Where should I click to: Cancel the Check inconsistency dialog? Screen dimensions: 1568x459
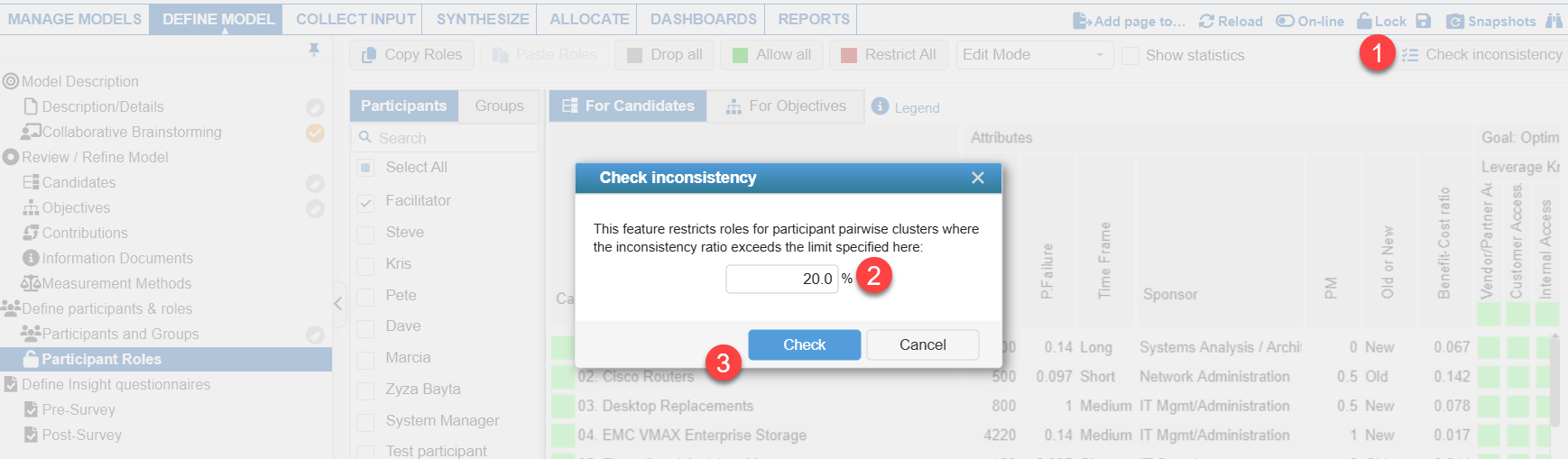922,344
